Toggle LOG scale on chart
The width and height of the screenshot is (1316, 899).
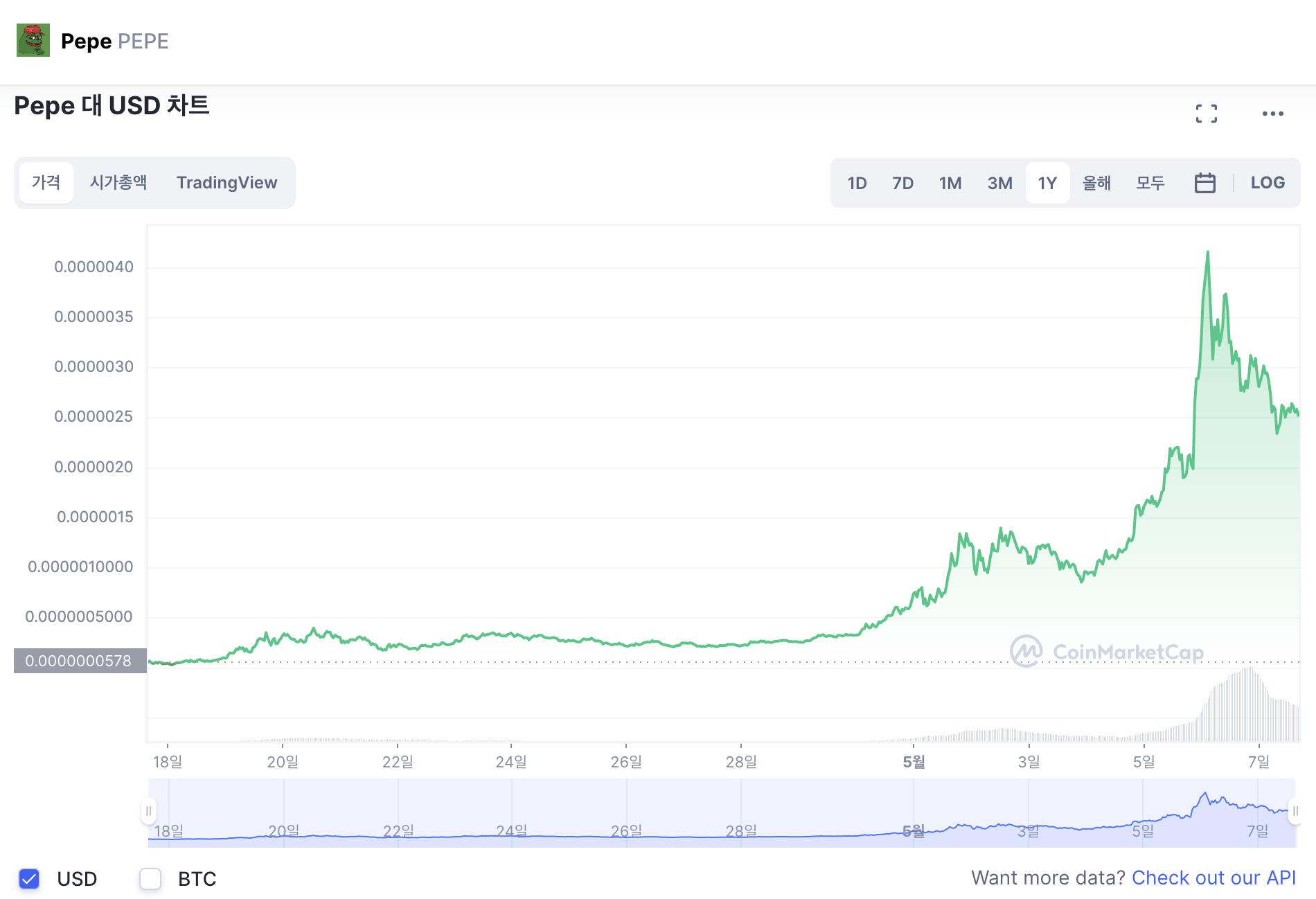1268,183
